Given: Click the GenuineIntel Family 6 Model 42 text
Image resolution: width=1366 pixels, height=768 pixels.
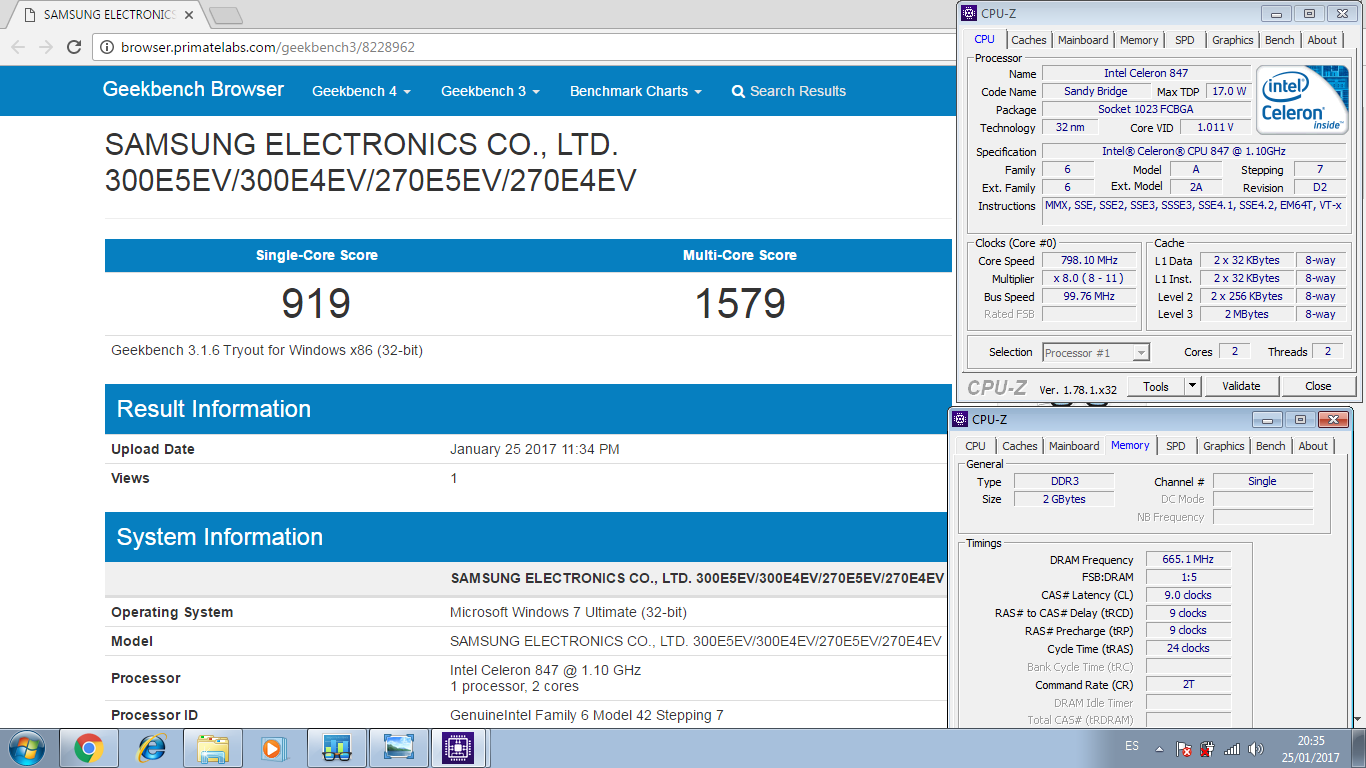Looking at the screenshot, I should [587, 715].
